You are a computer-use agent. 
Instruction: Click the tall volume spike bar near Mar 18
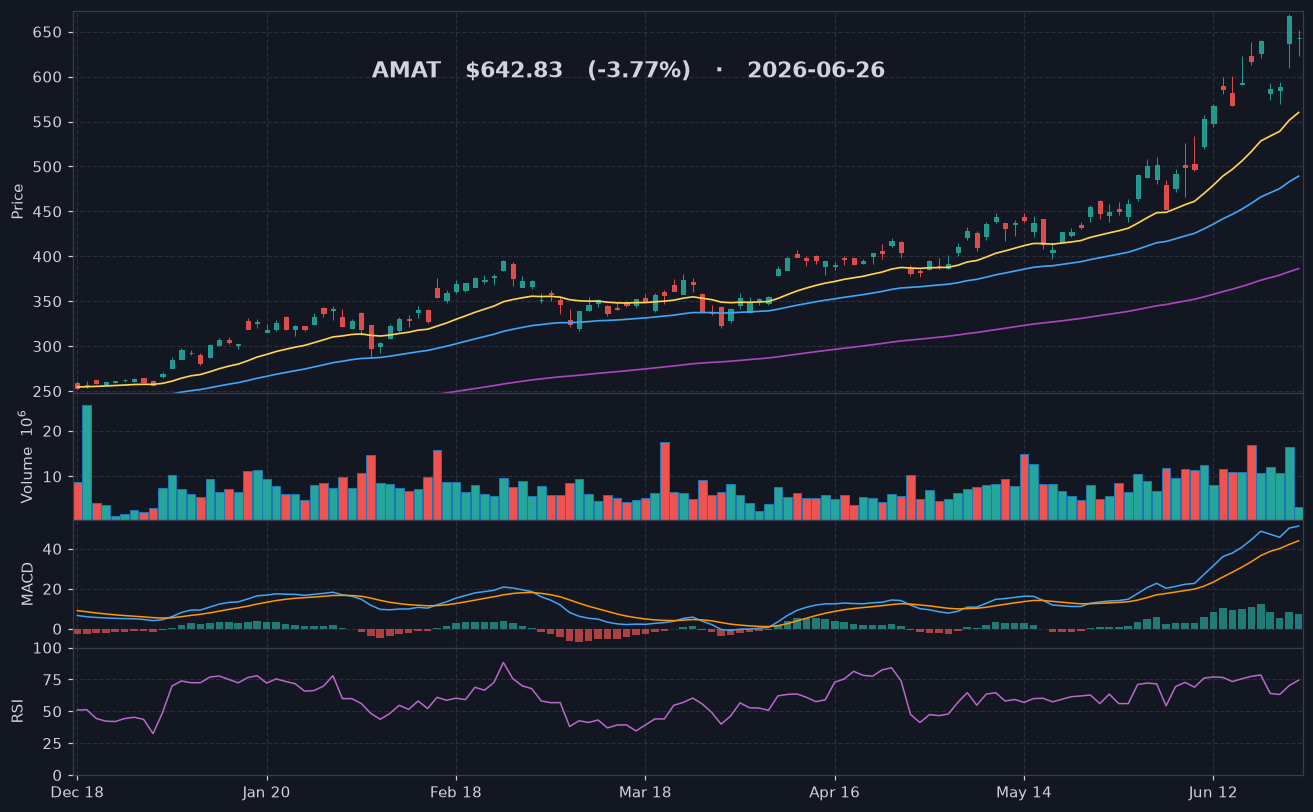pyautogui.click(x=665, y=481)
